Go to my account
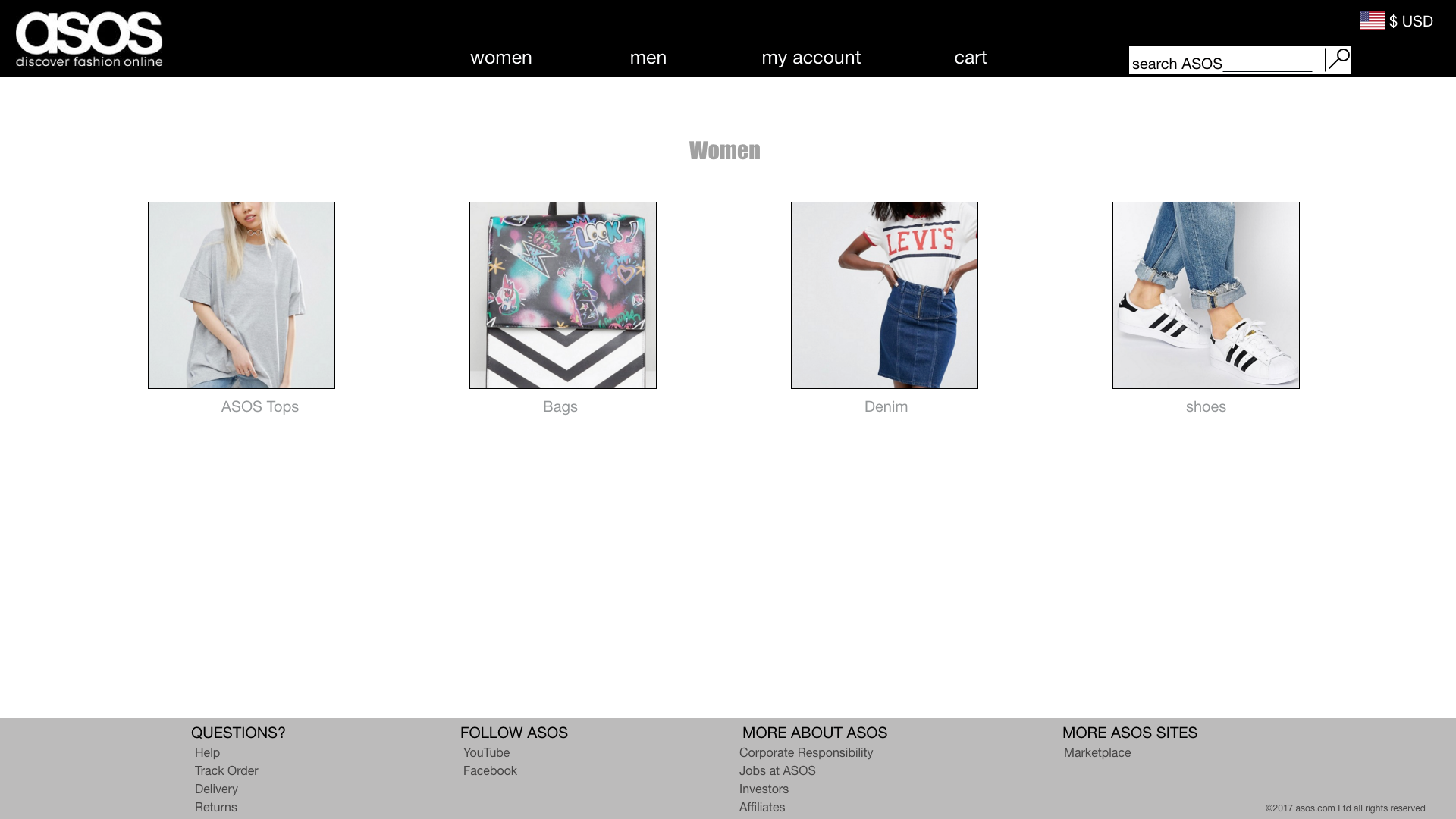The height and width of the screenshot is (819, 1456). (811, 58)
